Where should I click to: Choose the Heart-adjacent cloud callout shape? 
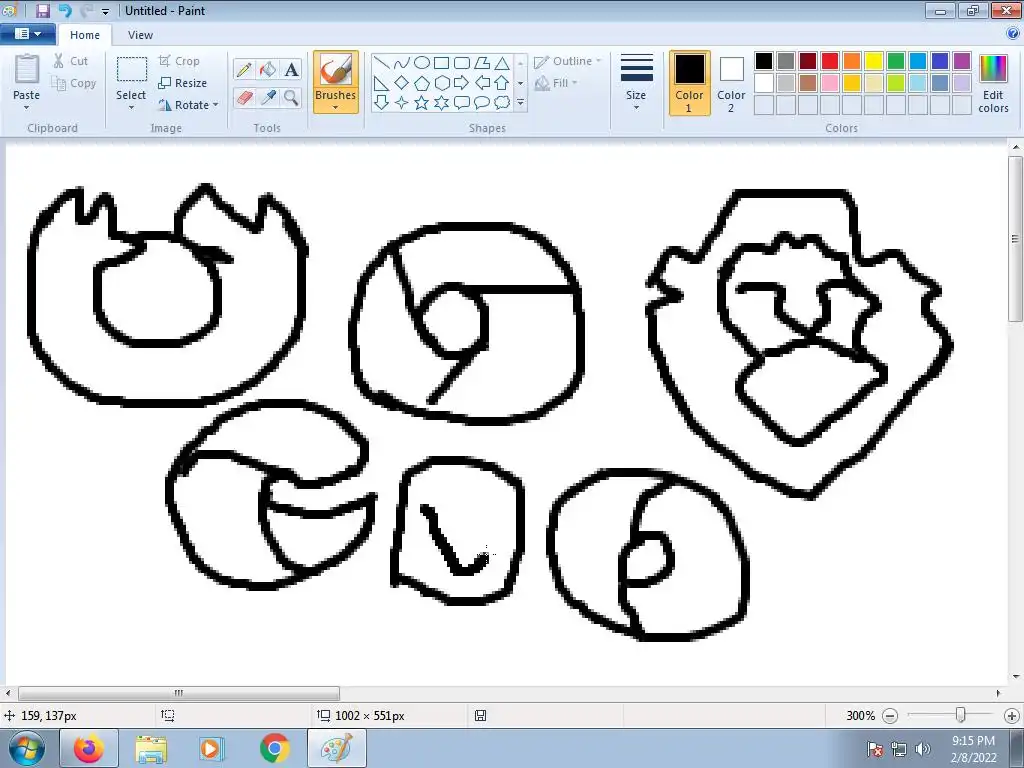pos(502,103)
